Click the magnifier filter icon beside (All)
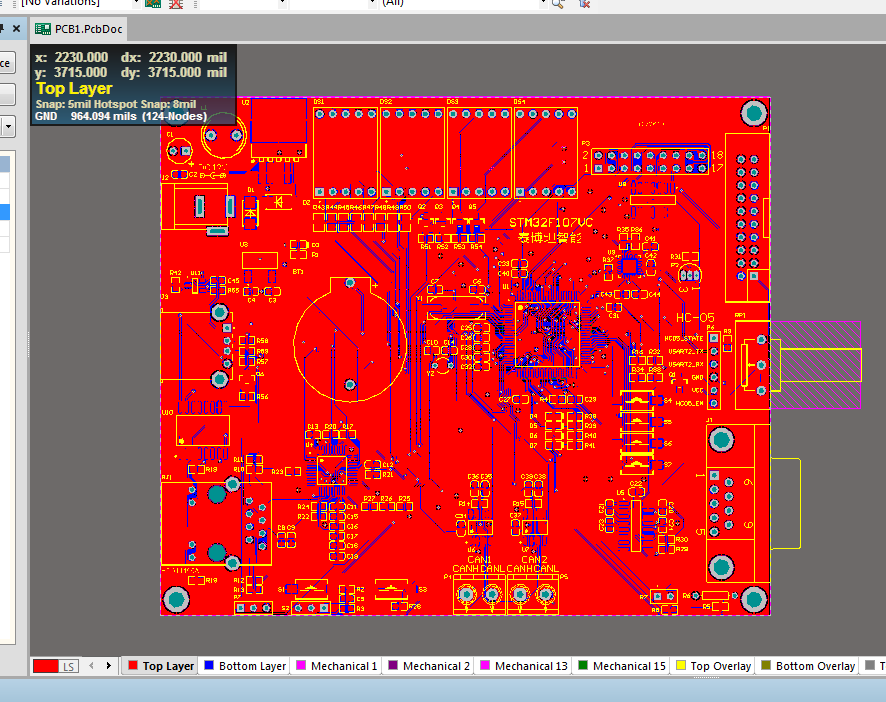The width and height of the screenshot is (886, 702). tap(556, 4)
